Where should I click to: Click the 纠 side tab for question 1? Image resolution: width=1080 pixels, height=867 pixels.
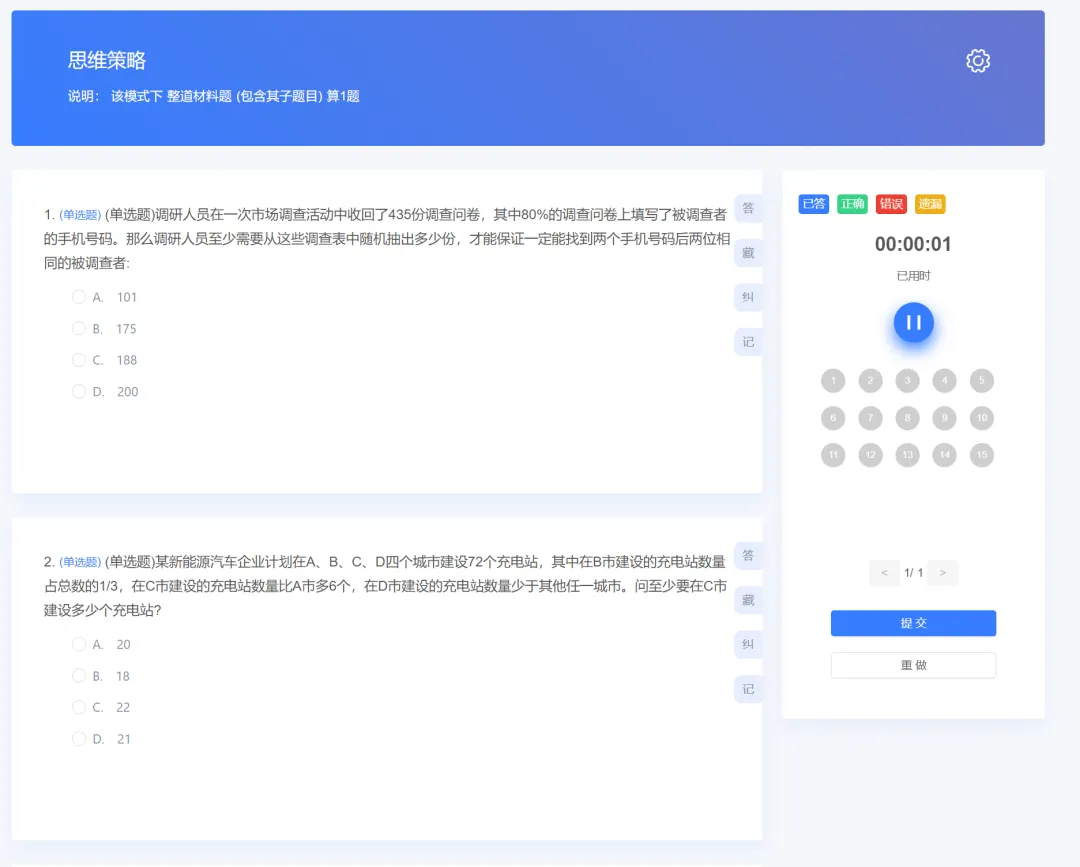click(x=748, y=297)
